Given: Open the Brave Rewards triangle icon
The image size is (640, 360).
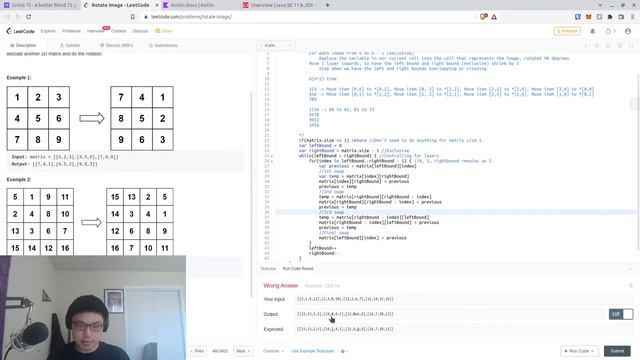Looking at the screenshot, I should click(x=494, y=17).
